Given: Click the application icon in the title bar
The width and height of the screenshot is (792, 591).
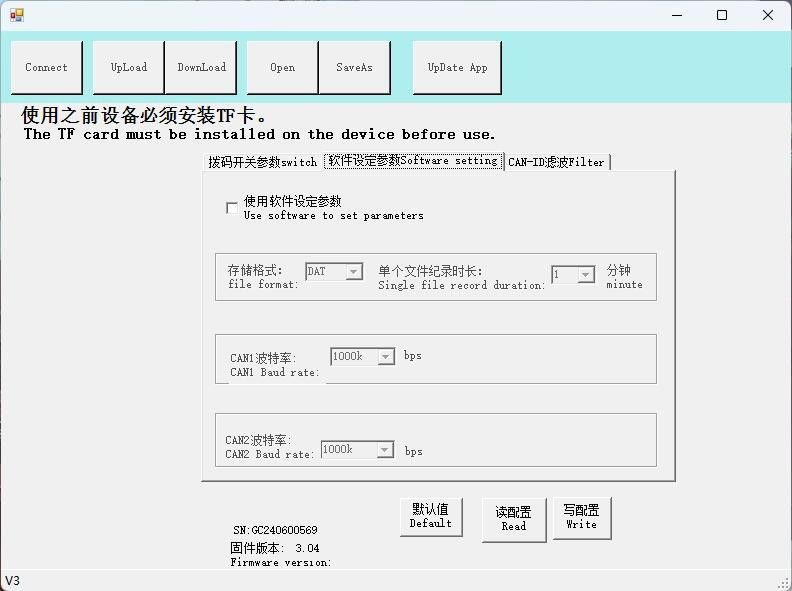Looking at the screenshot, I should (17, 15).
